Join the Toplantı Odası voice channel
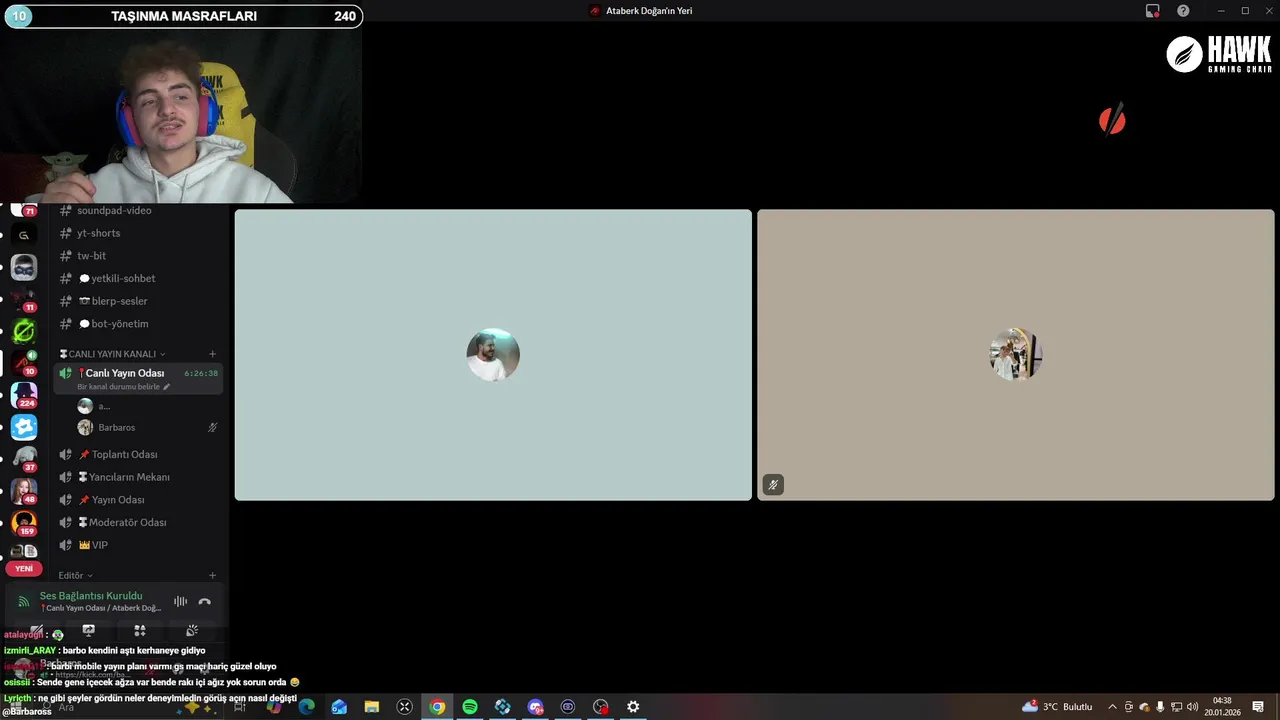Screen dimensions: 1280x720 click(x=138, y=454)
